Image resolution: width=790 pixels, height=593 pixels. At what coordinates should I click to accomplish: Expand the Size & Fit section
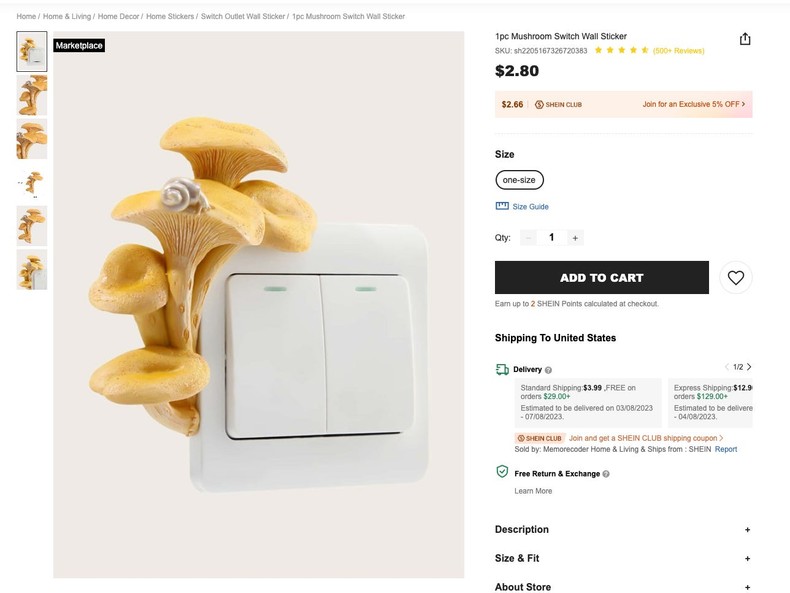[x=747, y=559]
